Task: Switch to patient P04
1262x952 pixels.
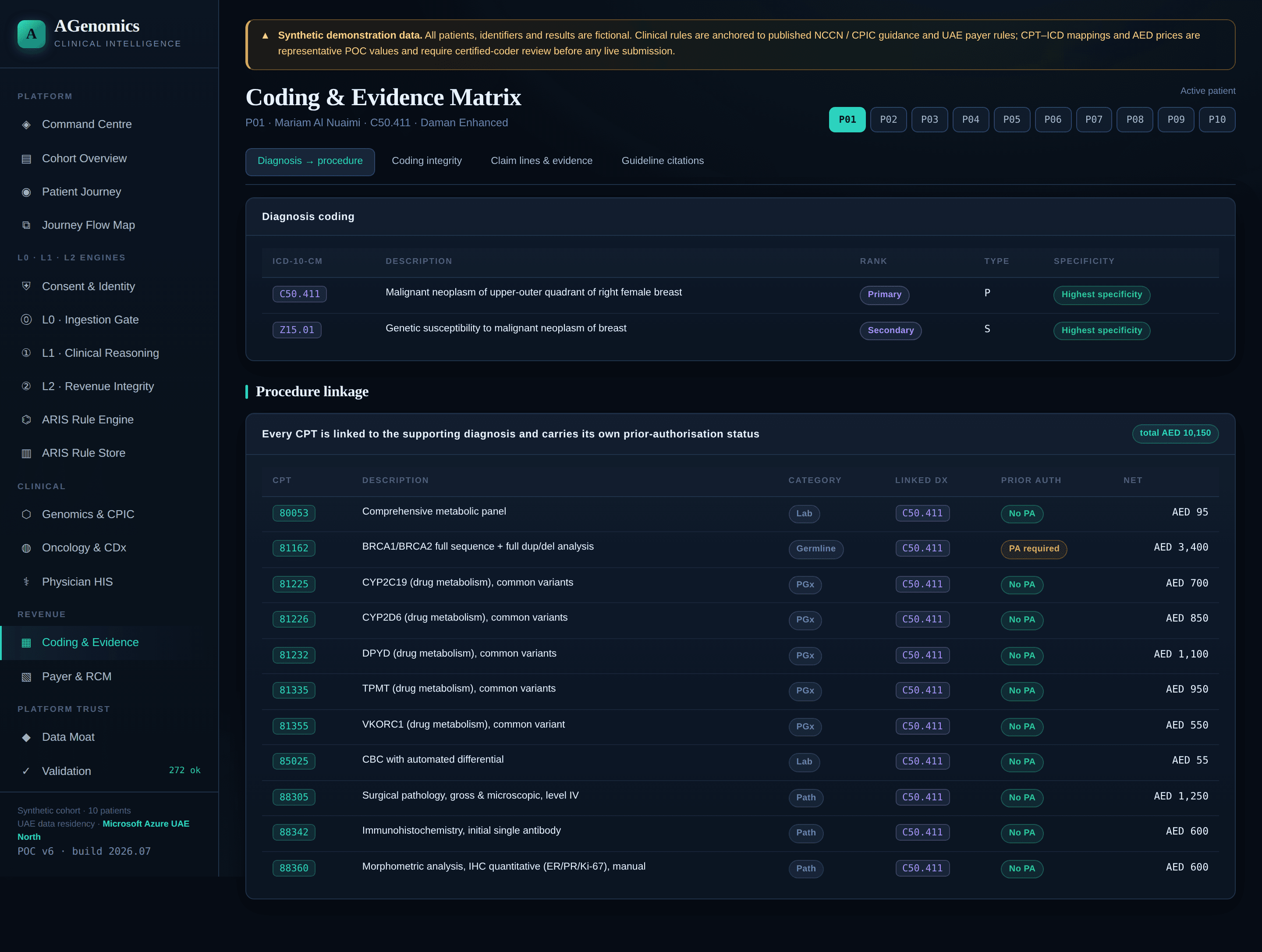Action: (x=971, y=120)
